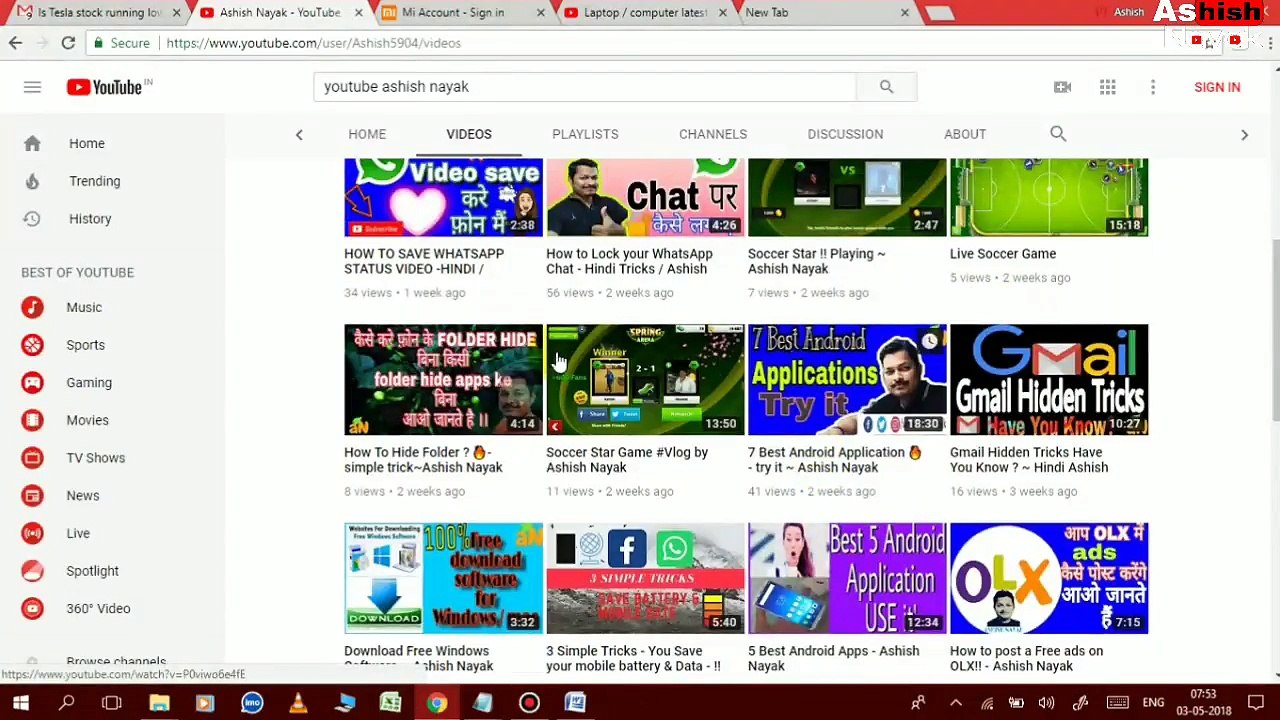
Task: Open the YouTube apps grid icon
Action: [1108, 87]
